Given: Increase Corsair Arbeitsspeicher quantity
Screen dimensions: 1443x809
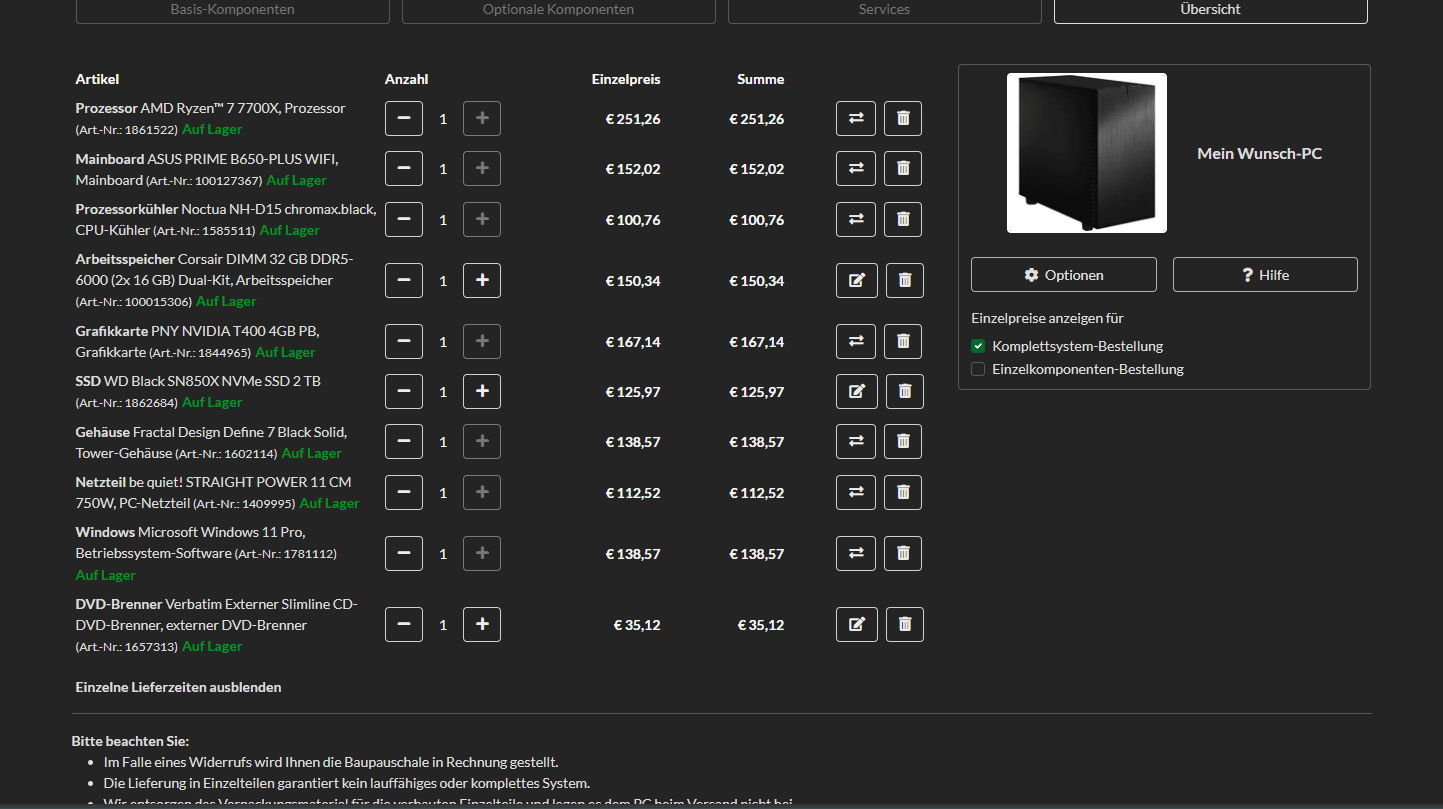Looking at the screenshot, I should pos(482,280).
